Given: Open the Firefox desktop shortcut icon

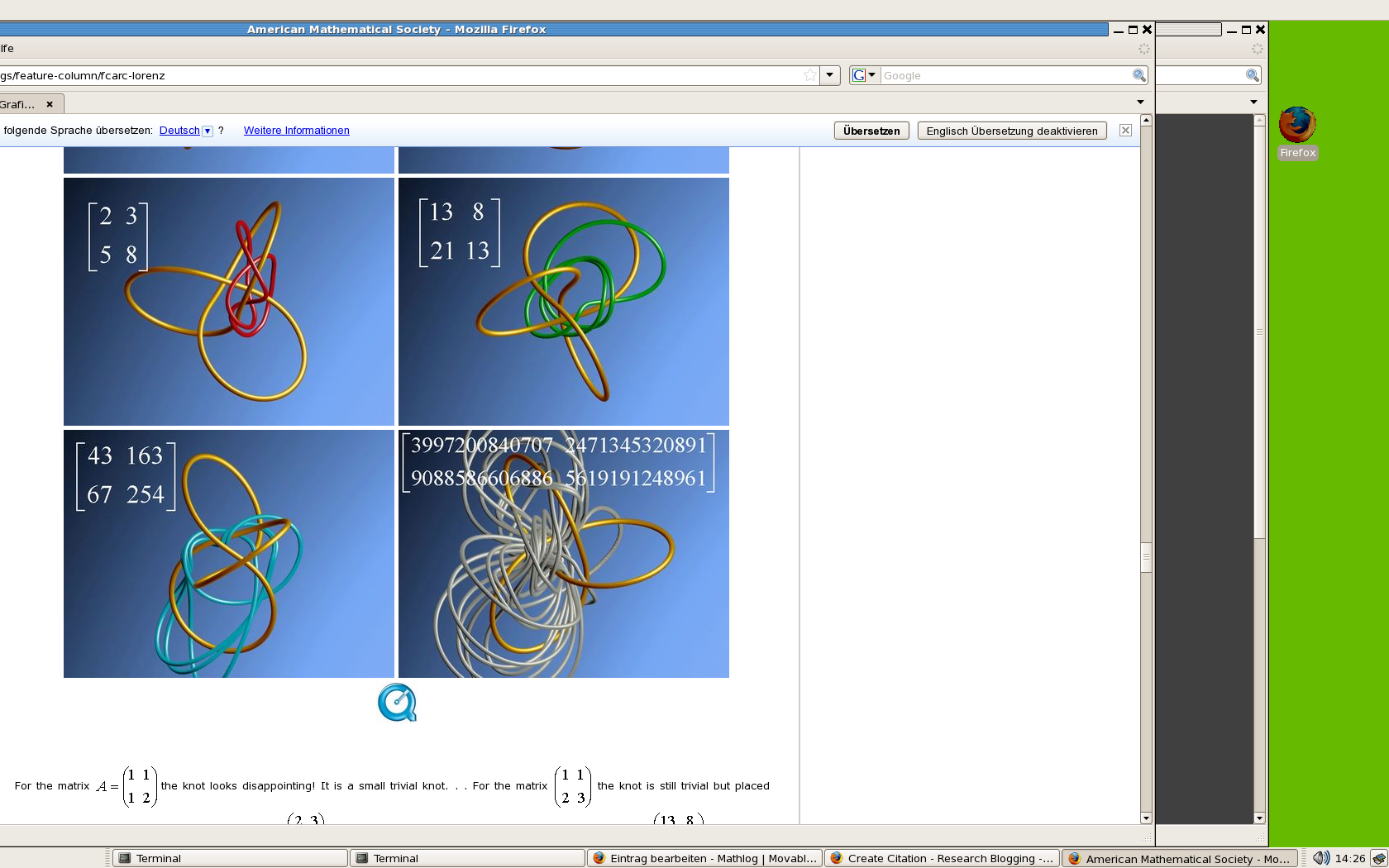Looking at the screenshot, I should (1296, 126).
